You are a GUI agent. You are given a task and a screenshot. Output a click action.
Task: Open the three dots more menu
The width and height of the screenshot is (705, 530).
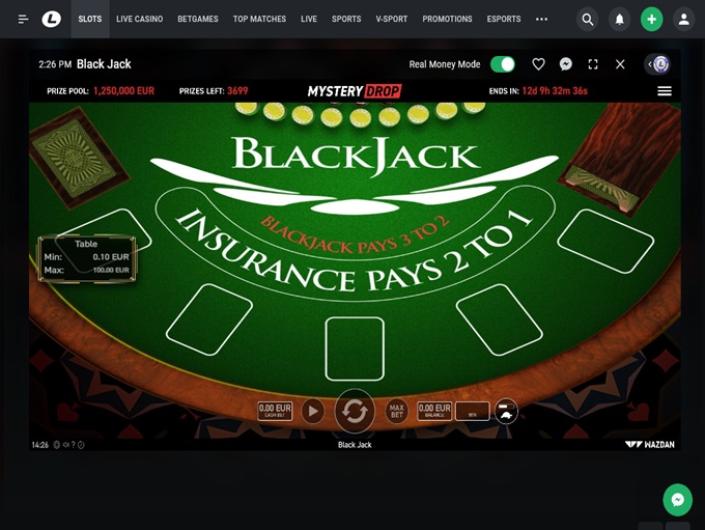point(541,19)
